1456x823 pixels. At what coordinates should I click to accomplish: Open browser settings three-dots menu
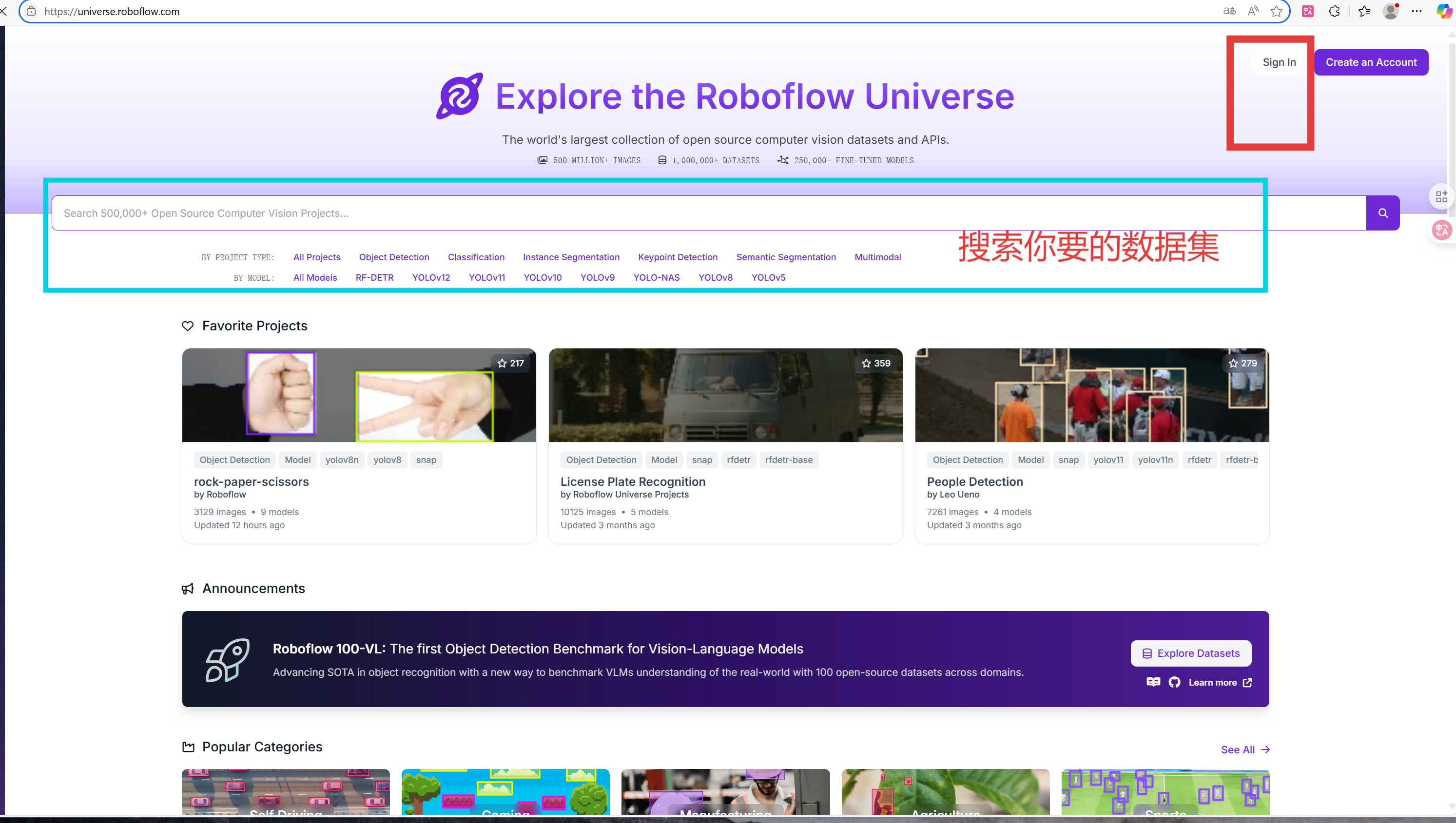point(1417,11)
